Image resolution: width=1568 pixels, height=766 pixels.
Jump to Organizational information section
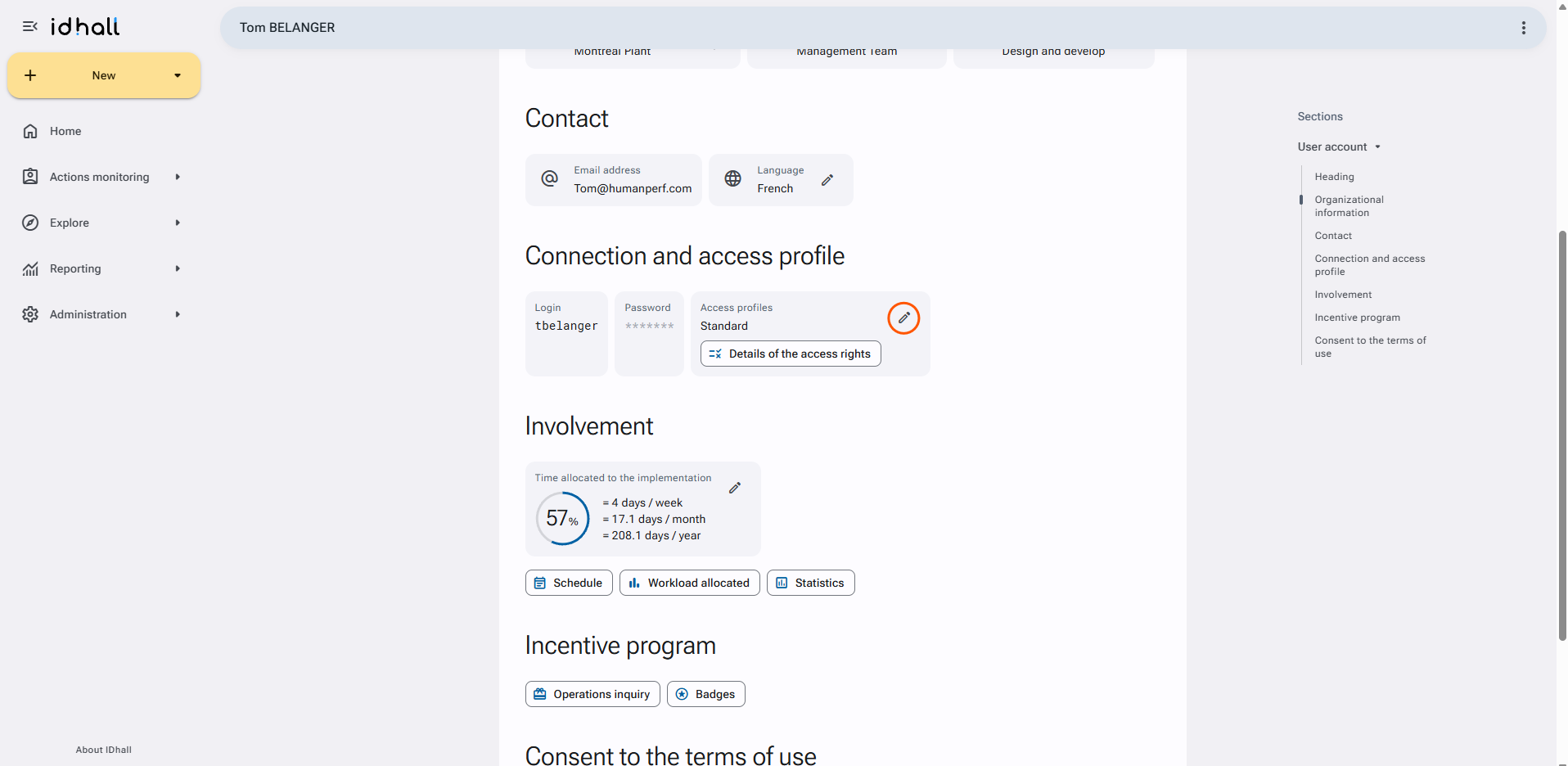tap(1349, 206)
